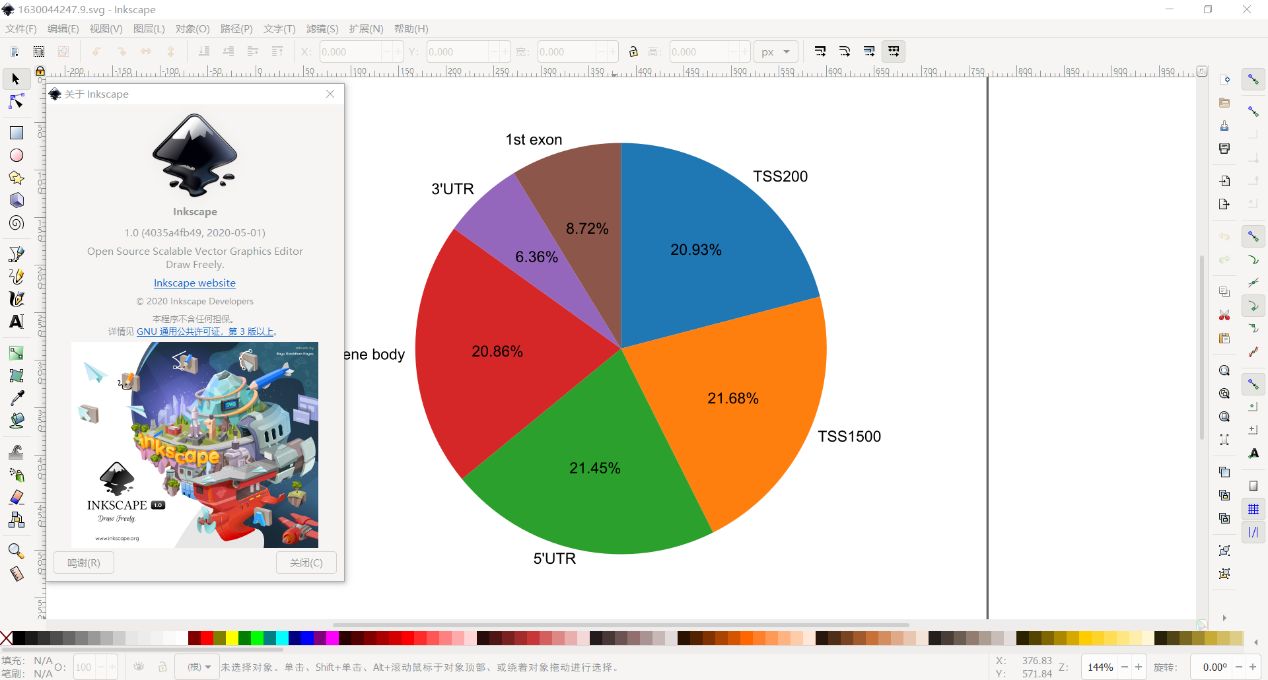Screen dimensions: 1268x680
Task: Select the Rectangle tool
Action: coord(14,131)
